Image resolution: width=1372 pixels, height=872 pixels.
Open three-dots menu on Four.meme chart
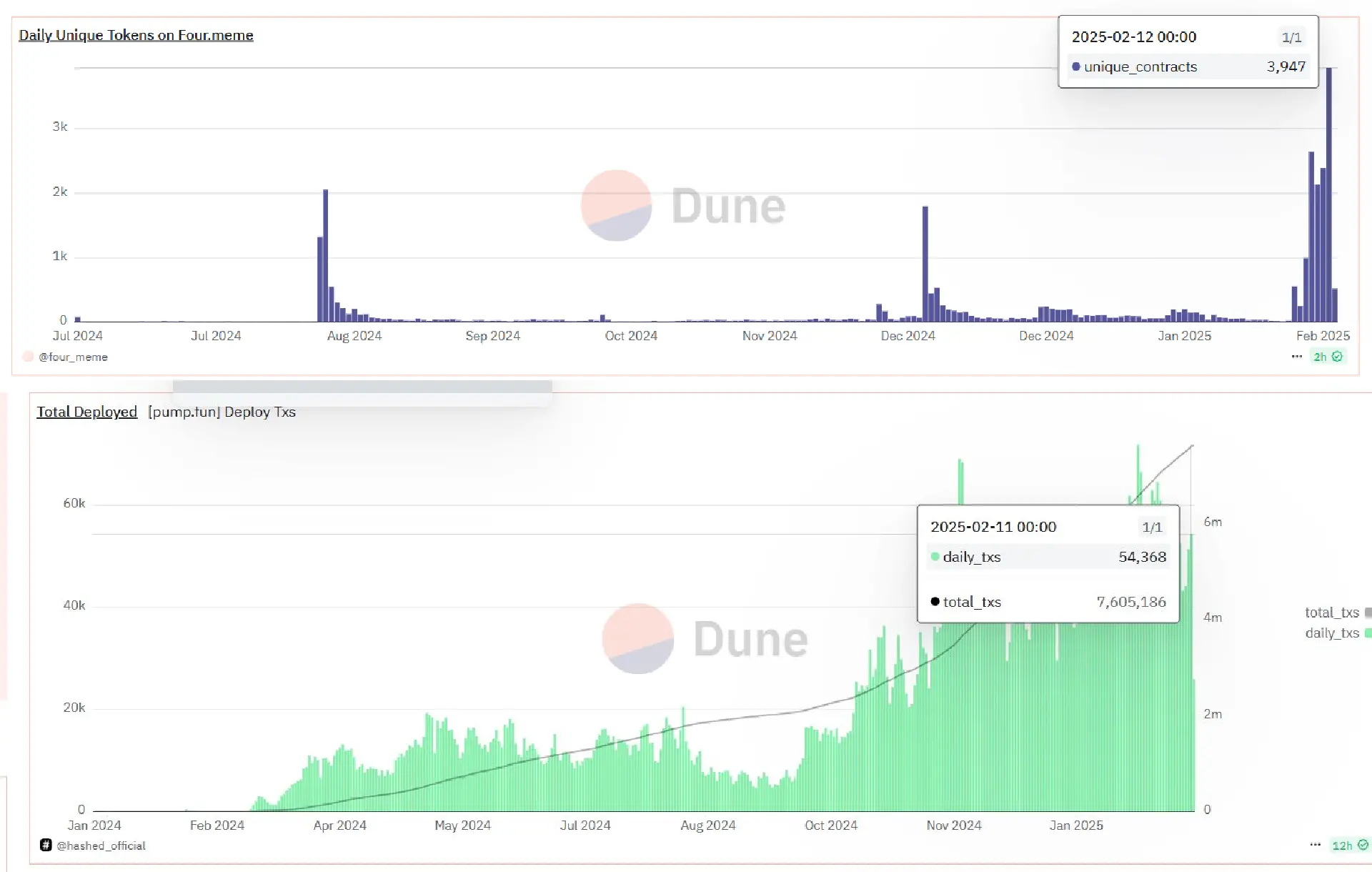click(x=1296, y=356)
